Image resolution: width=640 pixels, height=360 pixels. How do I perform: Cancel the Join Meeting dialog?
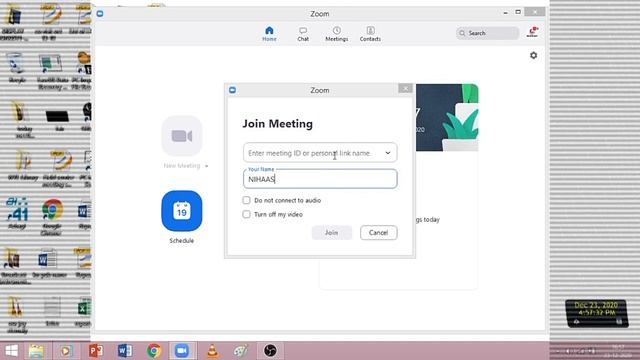point(378,233)
